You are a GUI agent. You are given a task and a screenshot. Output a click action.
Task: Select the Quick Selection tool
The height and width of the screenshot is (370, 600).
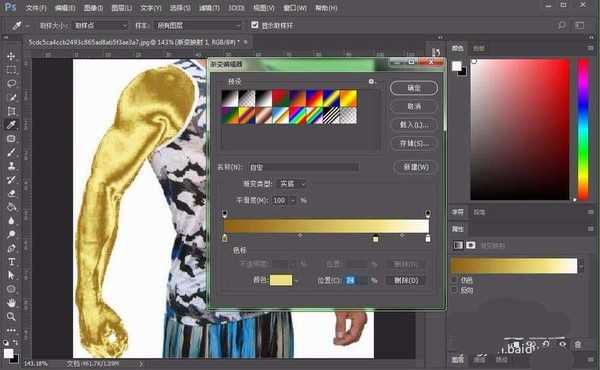(x=11, y=98)
